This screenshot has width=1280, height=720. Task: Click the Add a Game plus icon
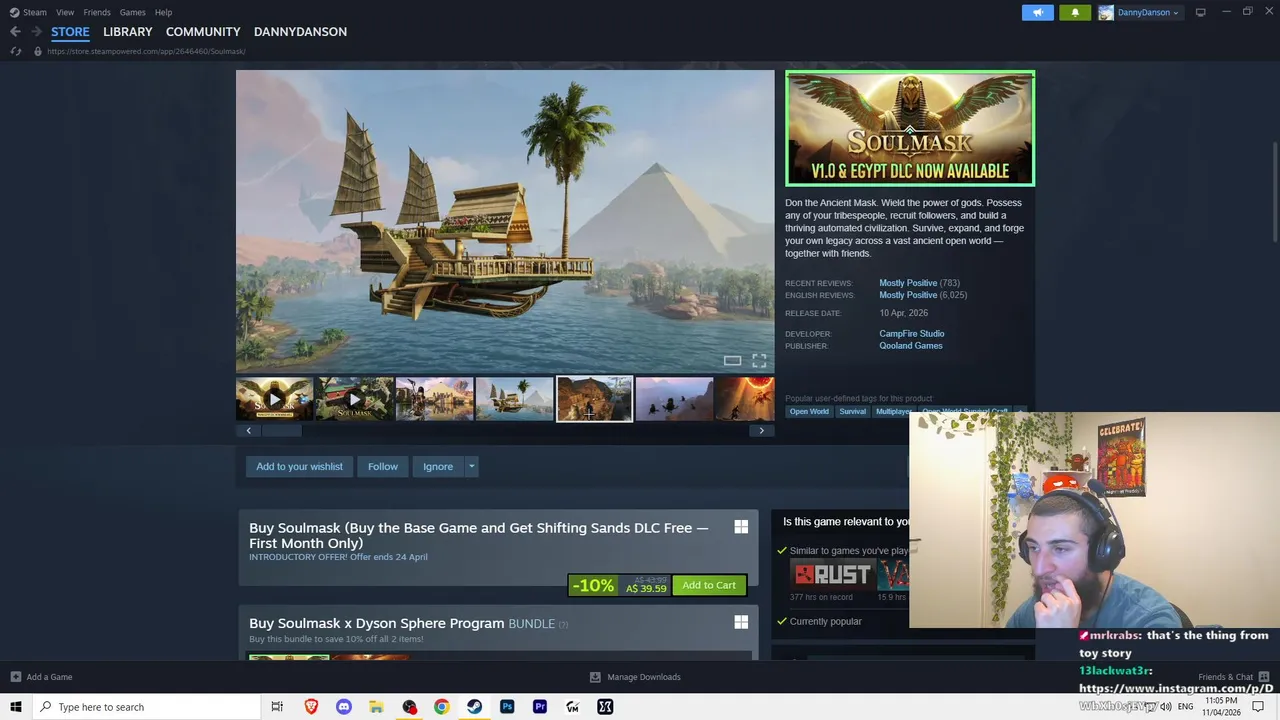(16, 677)
